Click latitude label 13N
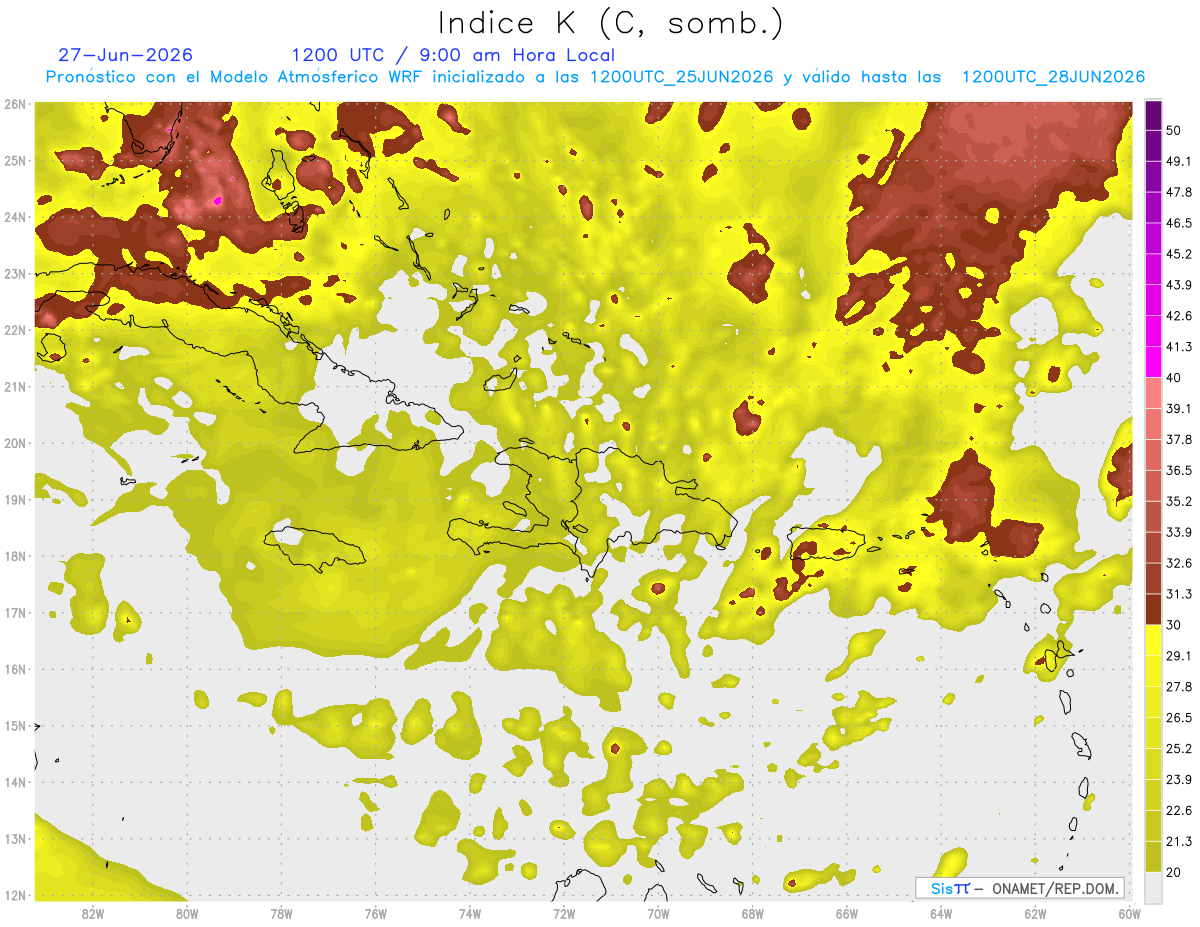 14,838
